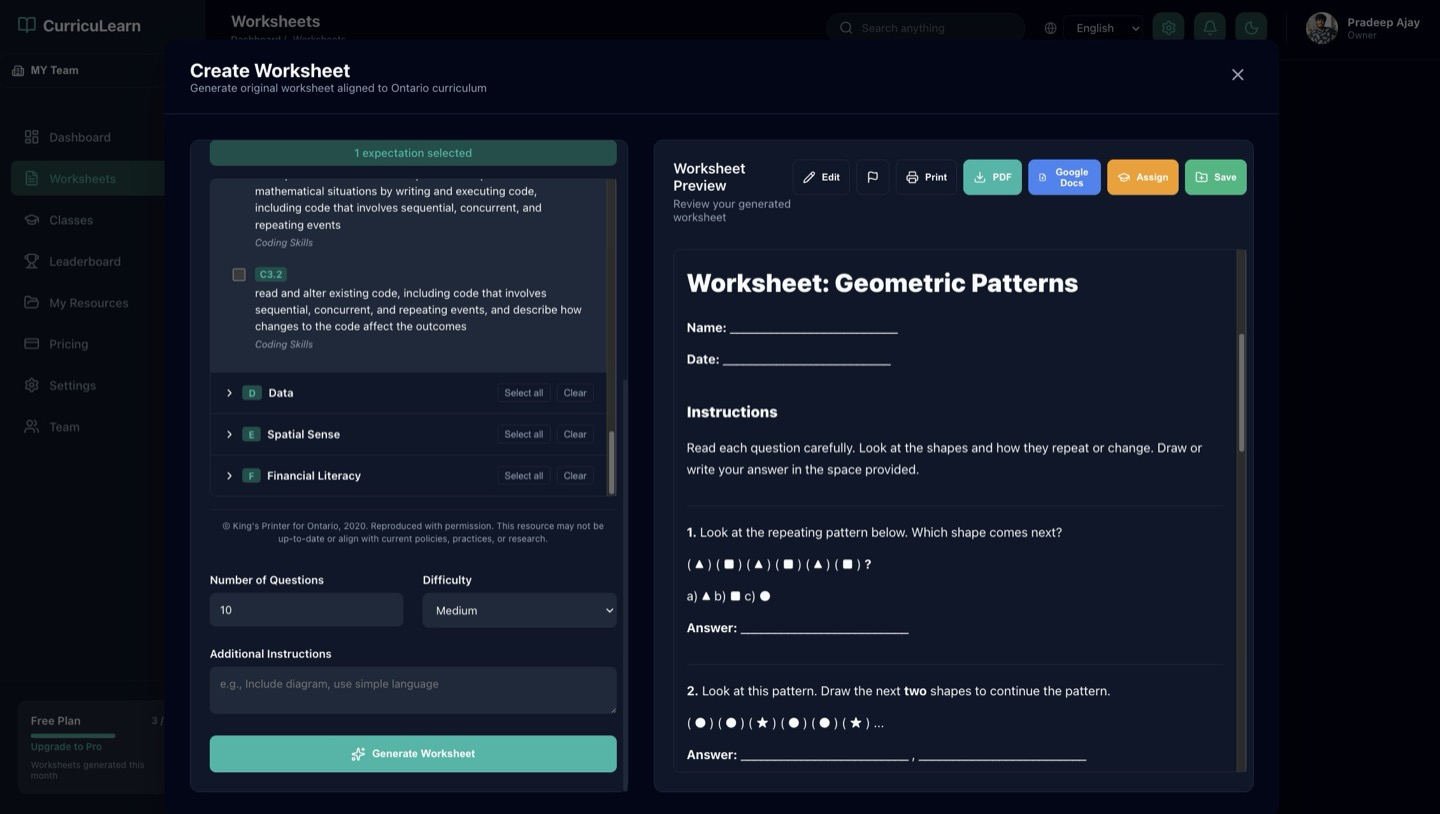Open Worksheets in the sidebar
Screen dimensions: 1440x814
pos(88,178)
